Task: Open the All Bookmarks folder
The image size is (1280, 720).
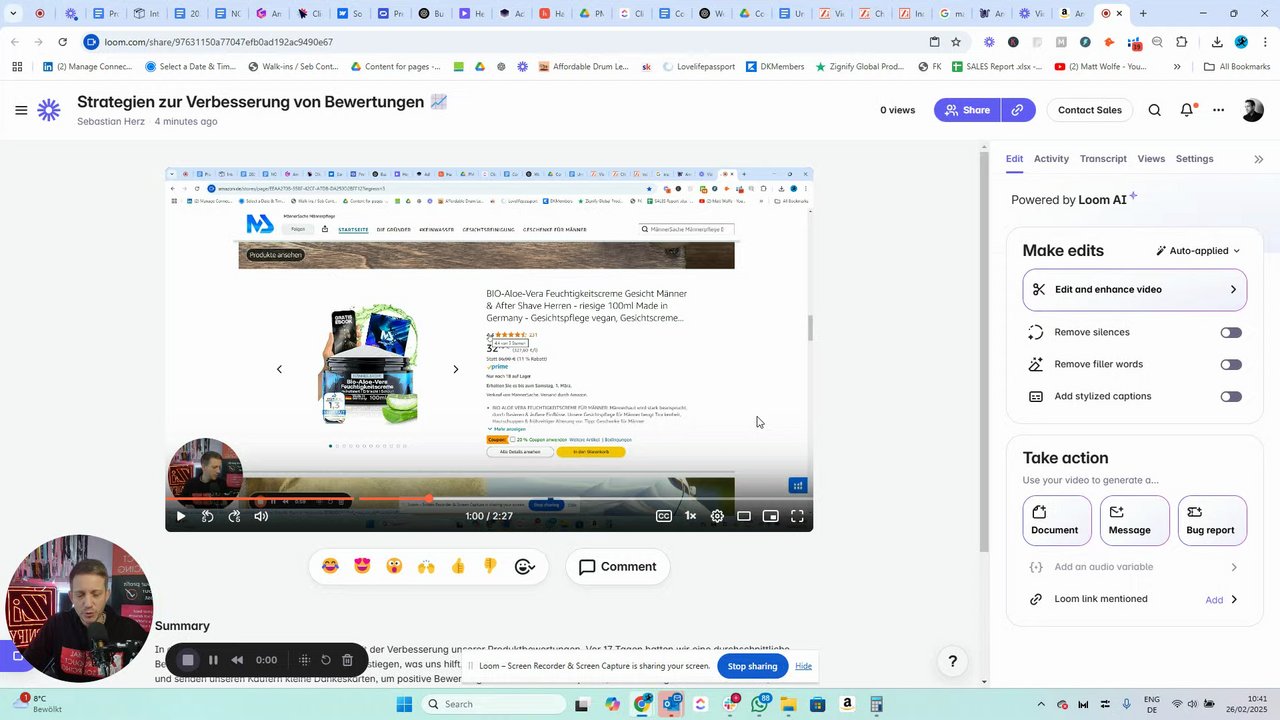Action: tap(1237, 67)
